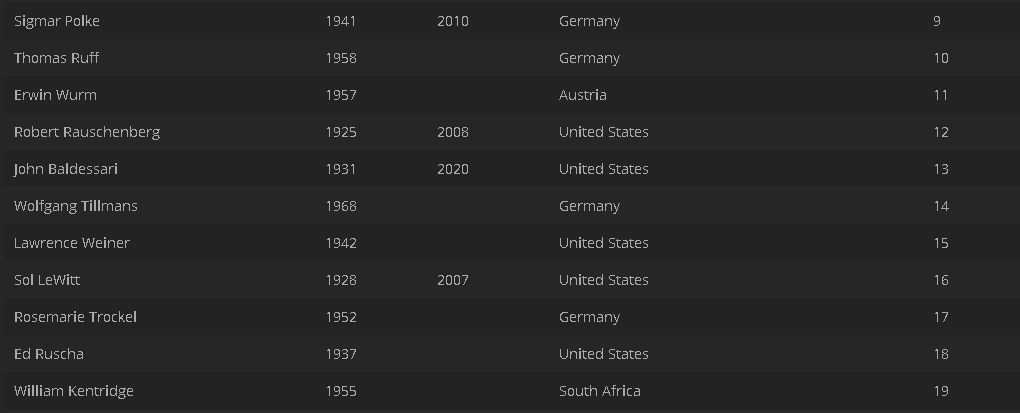The image size is (1020, 413).
Task: Click the death year 2020 cell
Action: (453, 169)
